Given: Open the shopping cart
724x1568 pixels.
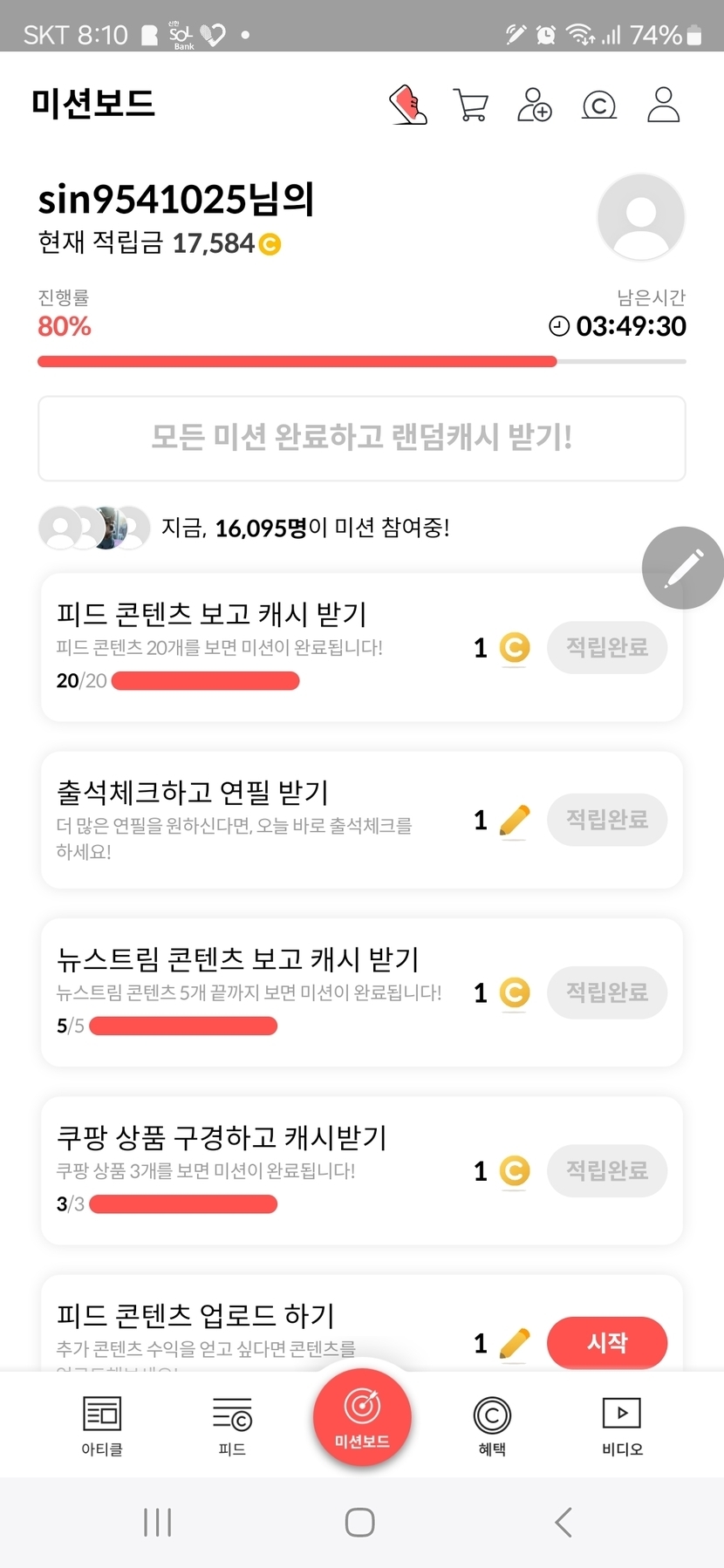Looking at the screenshot, I should (471, 105).
